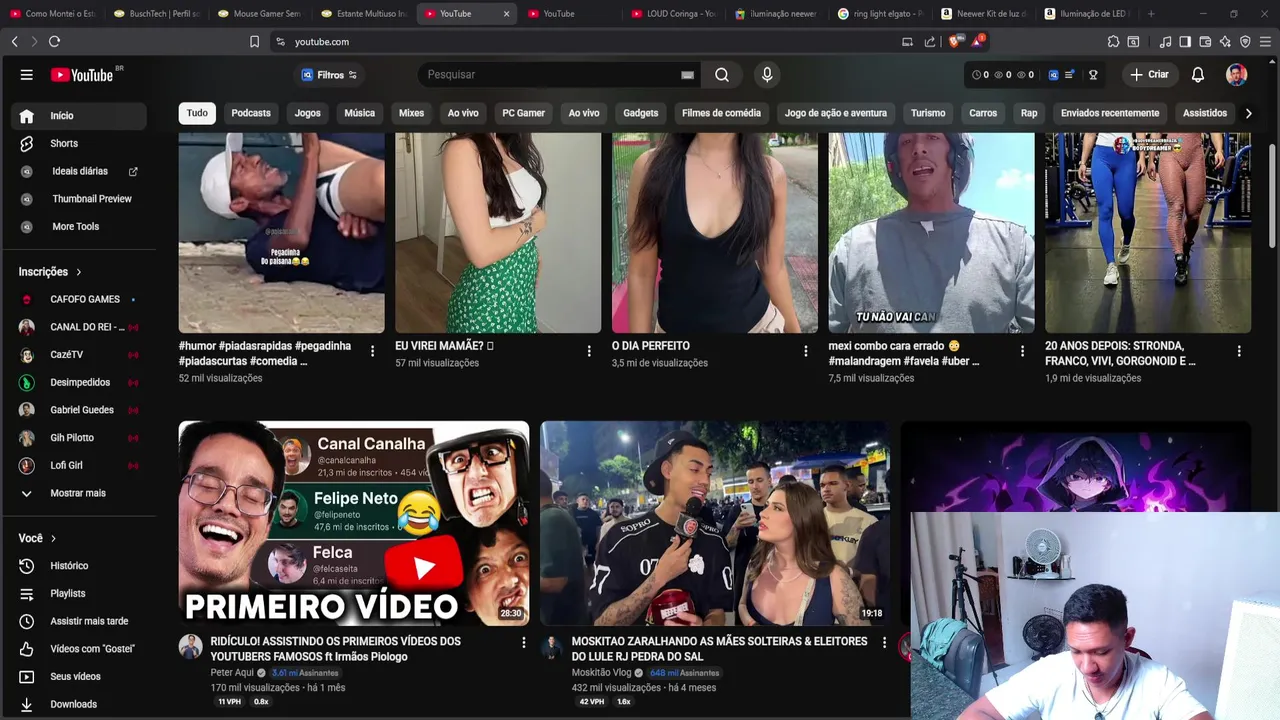The height and width of the screenshot is (720, 1280).
Task: Click the share icon in the address bar
Action: (x=930, y=42)
